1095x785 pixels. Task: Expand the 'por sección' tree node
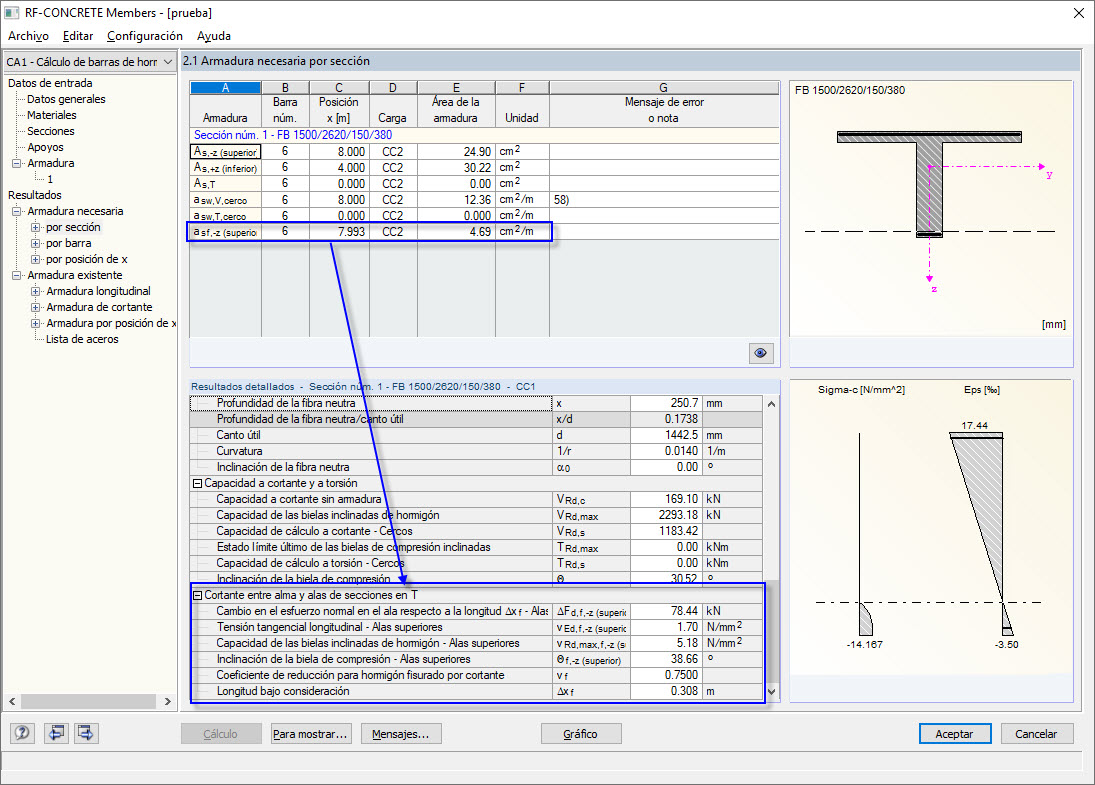pyautogui.click(x=36, y=227)
